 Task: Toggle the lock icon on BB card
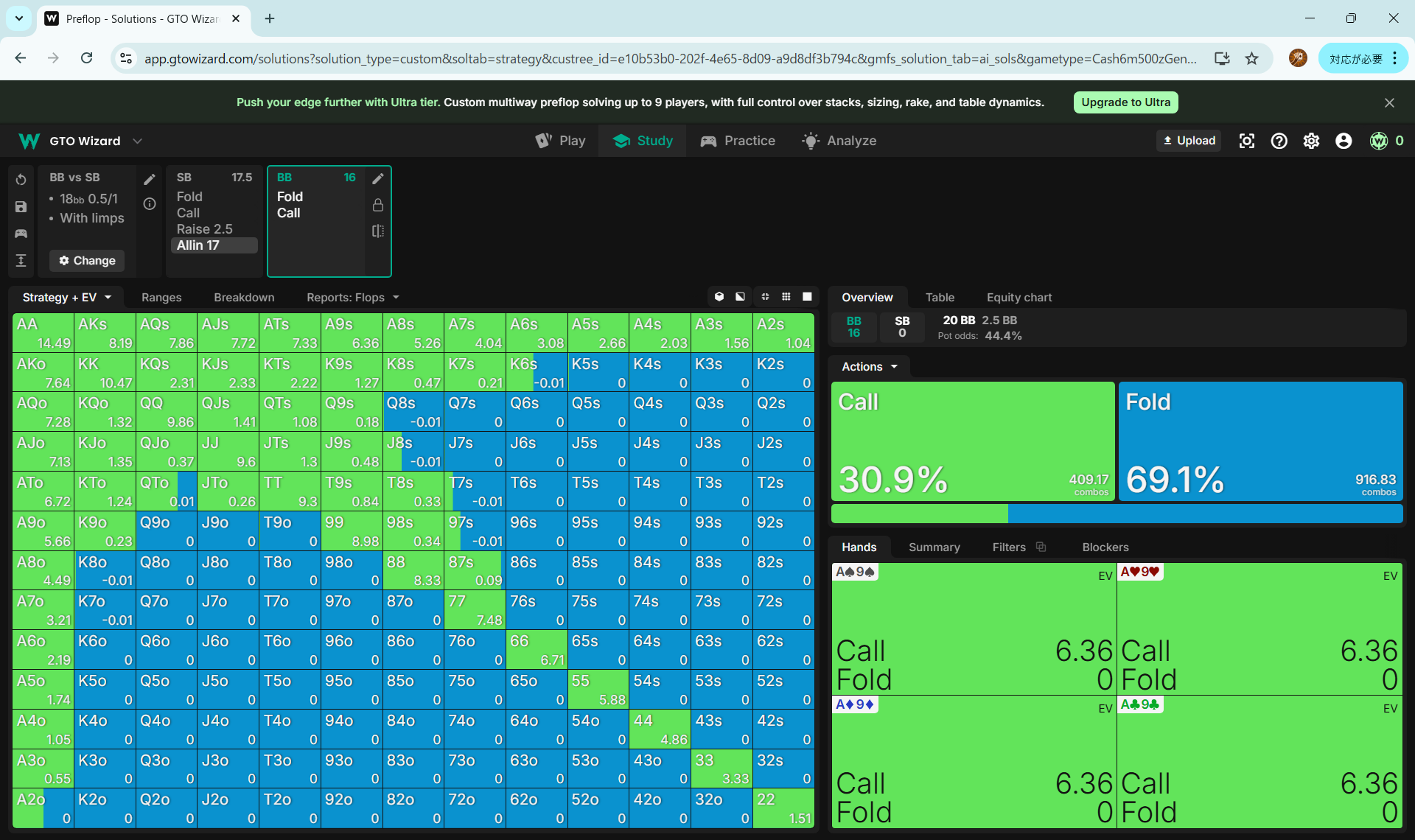pyautogui.click(x=378, y=205)
